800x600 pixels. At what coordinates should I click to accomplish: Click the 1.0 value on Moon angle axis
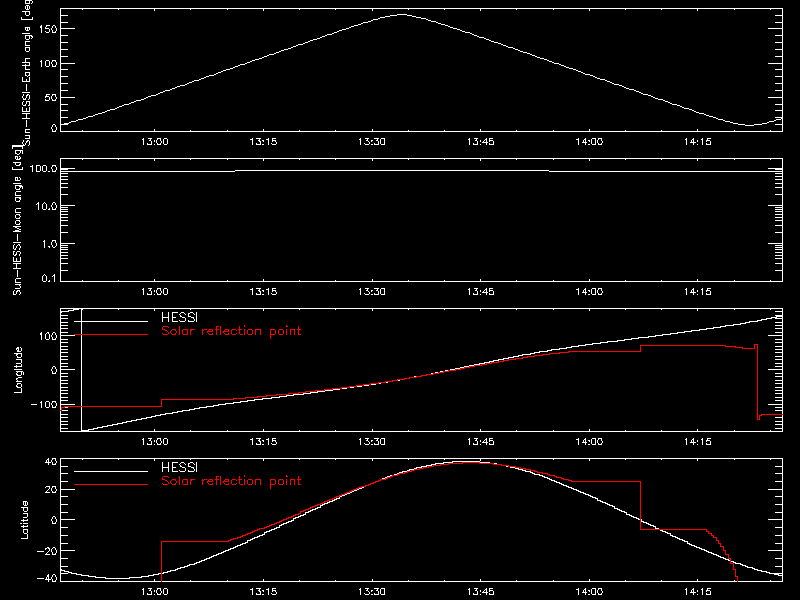[x=49, y=244]
